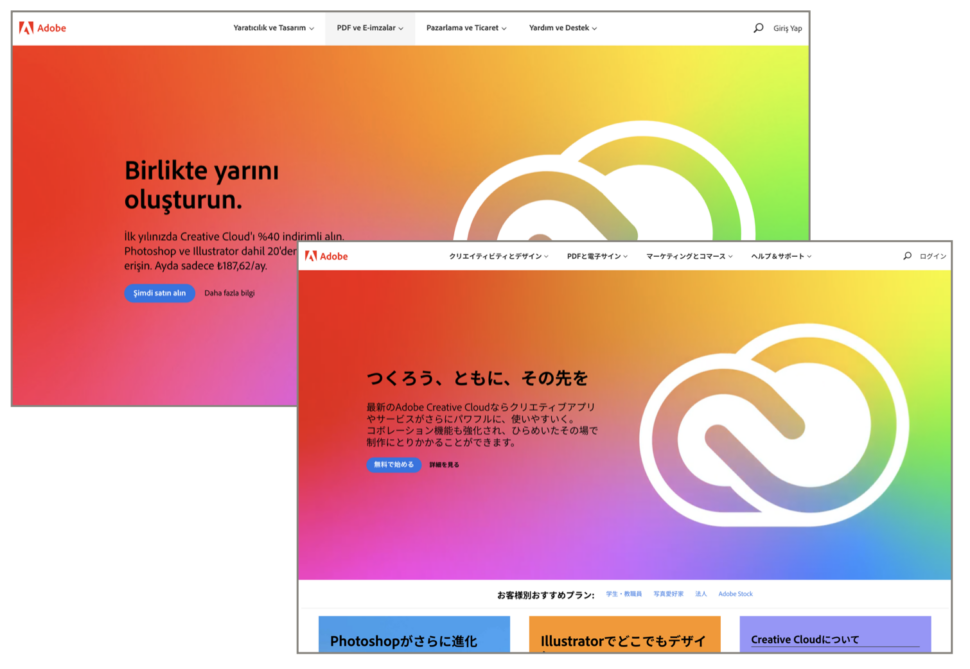Expand マーケティングとコマース menu

(689, 256)
